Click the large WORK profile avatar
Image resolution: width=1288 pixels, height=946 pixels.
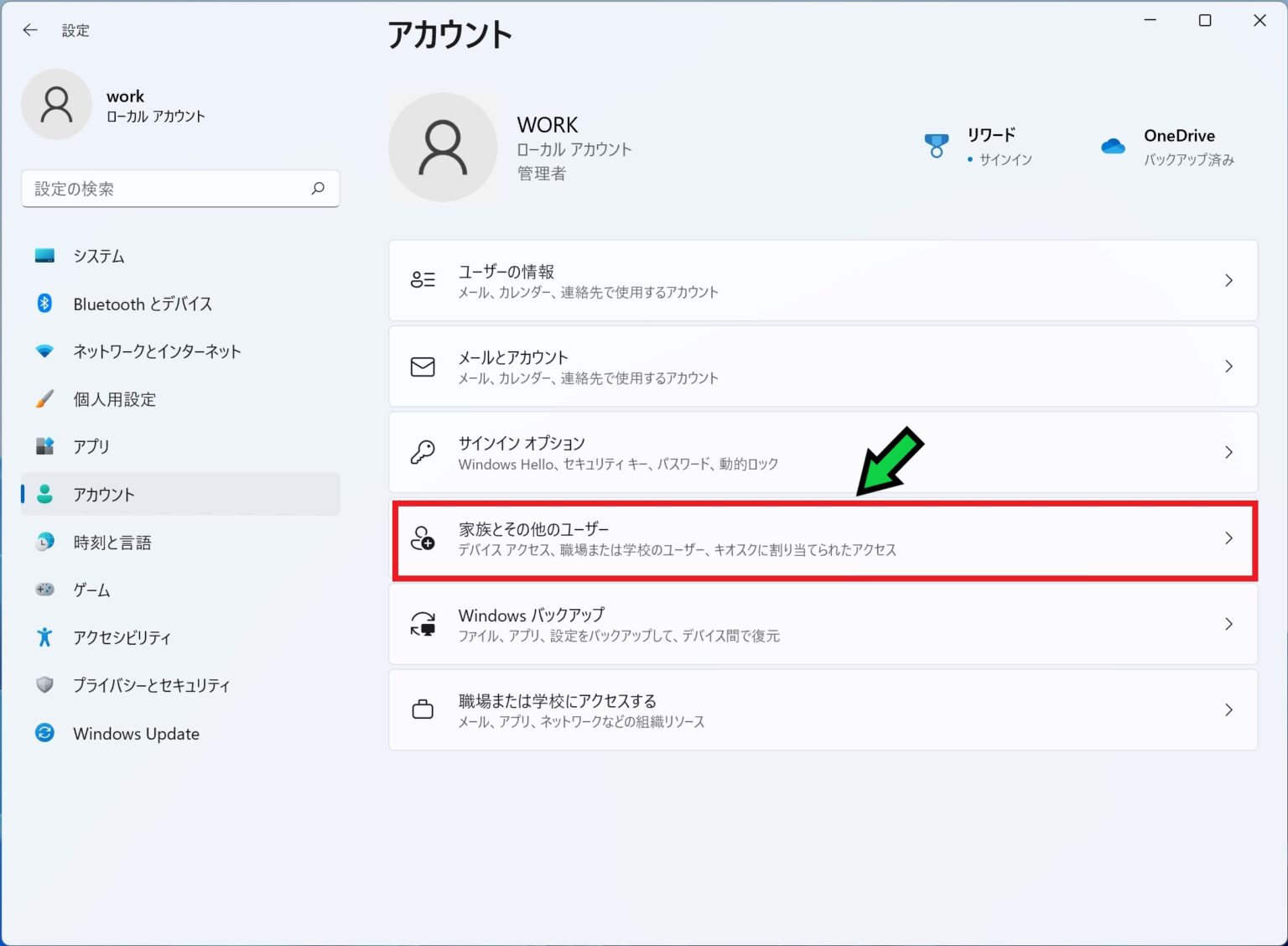point(443,148)
